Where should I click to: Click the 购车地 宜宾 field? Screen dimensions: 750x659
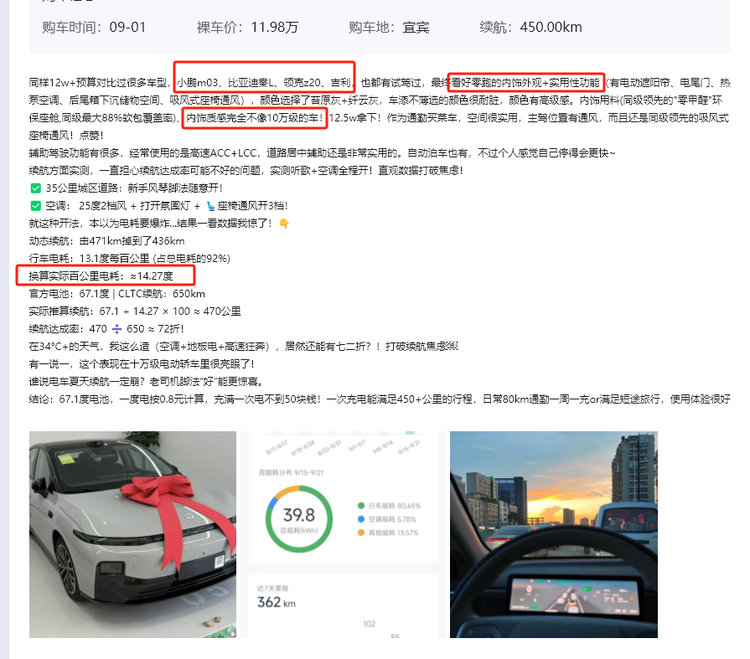tap(389, 27)
